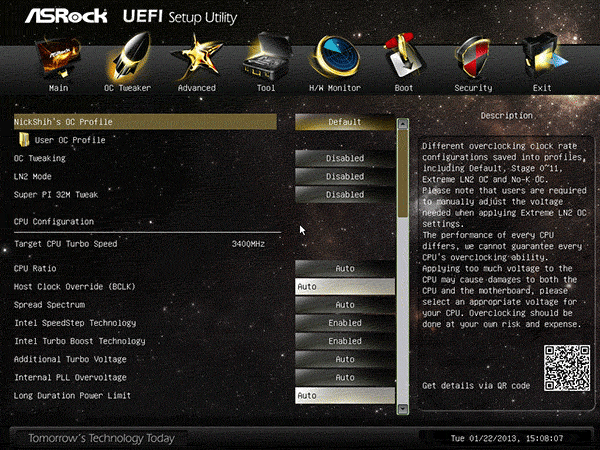This screenshot has width=600, height=450.
Task: Open the NickShih's OC Profile Default dropdown
Action: point(344,122)
